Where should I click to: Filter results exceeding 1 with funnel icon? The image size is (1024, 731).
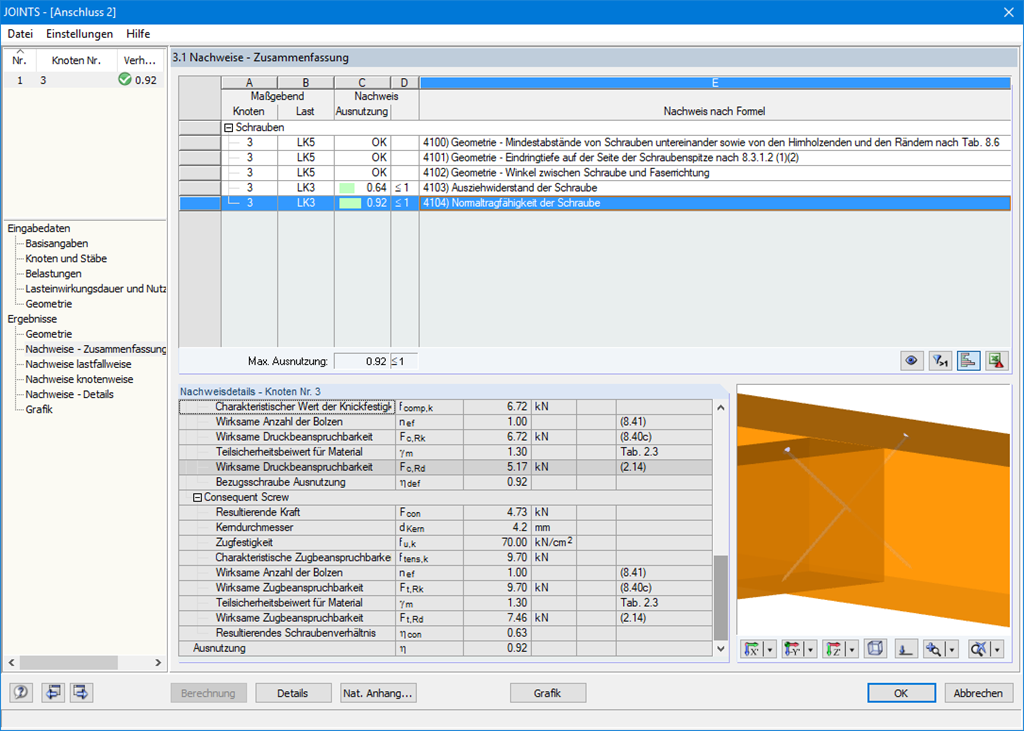tap(940, 361)
